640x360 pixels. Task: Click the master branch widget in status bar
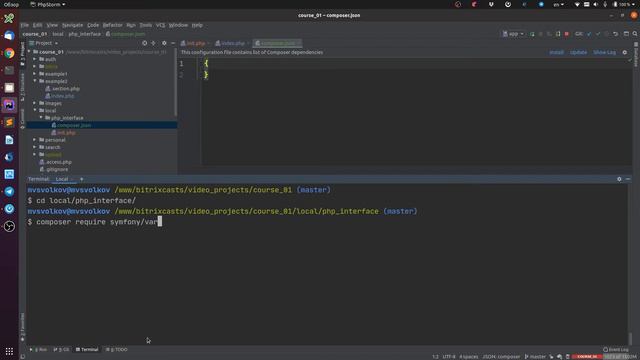tap(535, 356)
